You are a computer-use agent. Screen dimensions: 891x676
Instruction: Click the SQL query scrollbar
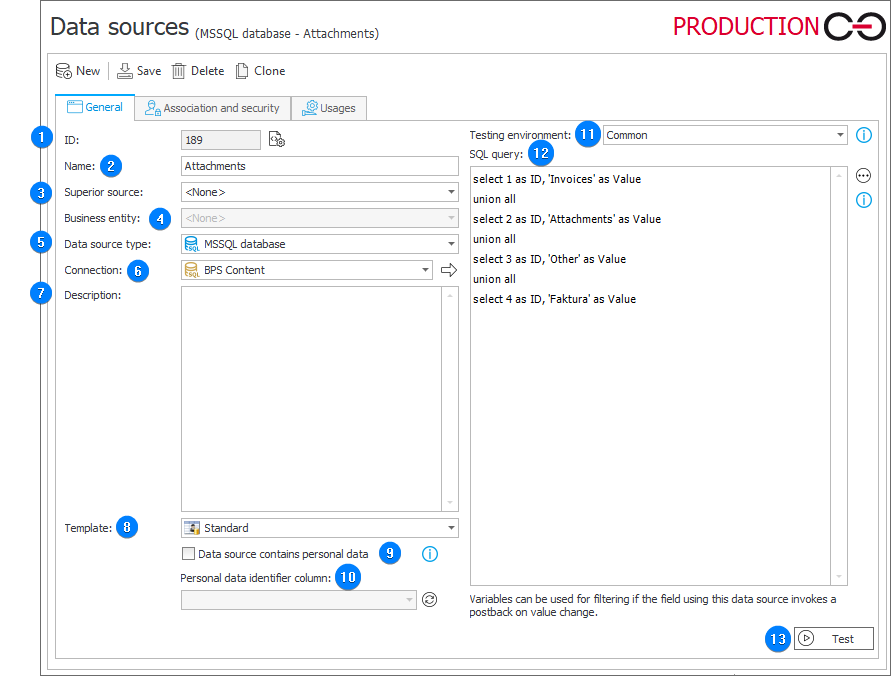pos(839,376)
